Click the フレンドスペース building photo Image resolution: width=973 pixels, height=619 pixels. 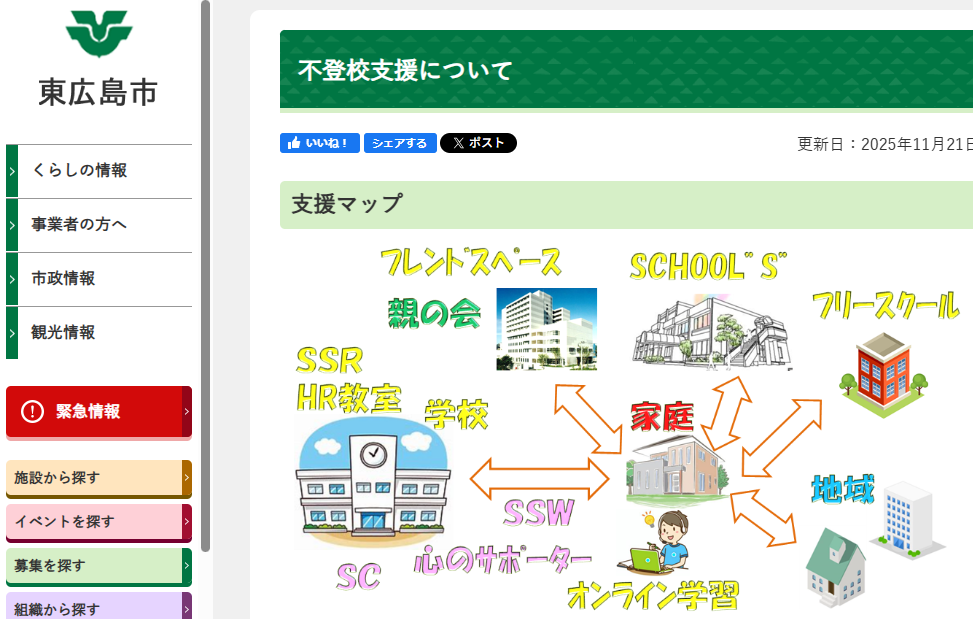click(x=546, y=330)
